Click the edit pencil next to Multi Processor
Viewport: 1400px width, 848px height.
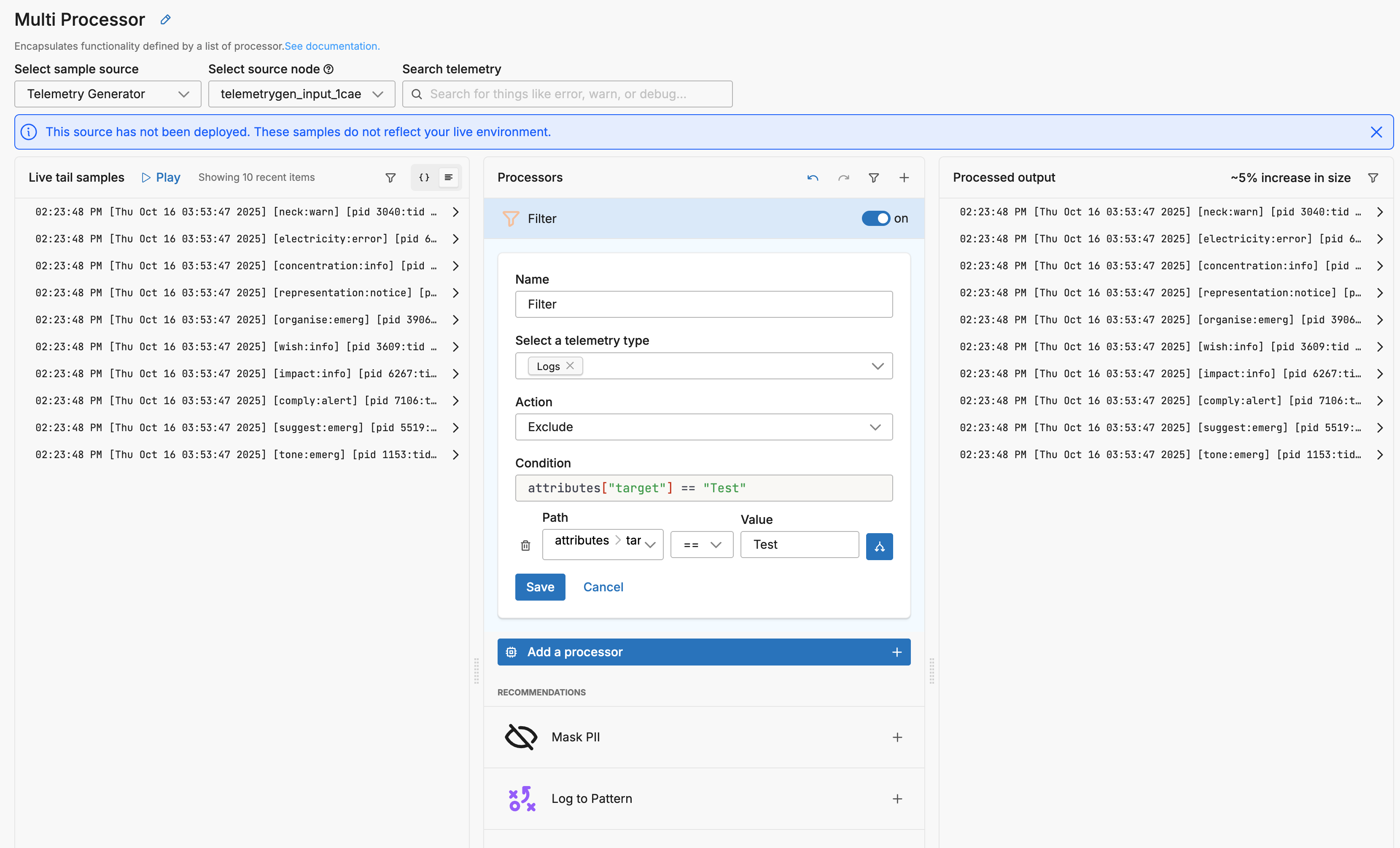165,20
